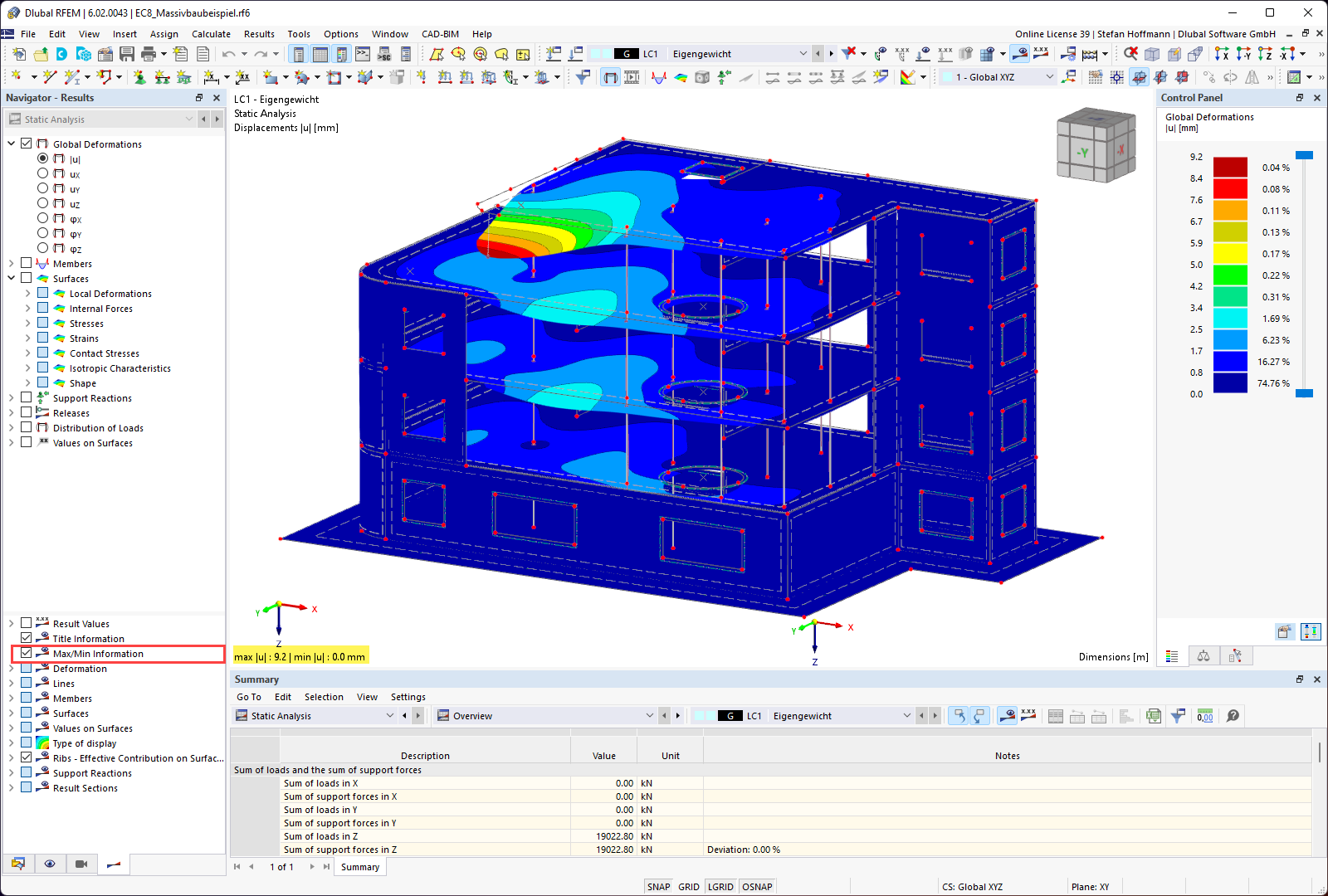Click the view in Z direction icon

[1265, 54]
